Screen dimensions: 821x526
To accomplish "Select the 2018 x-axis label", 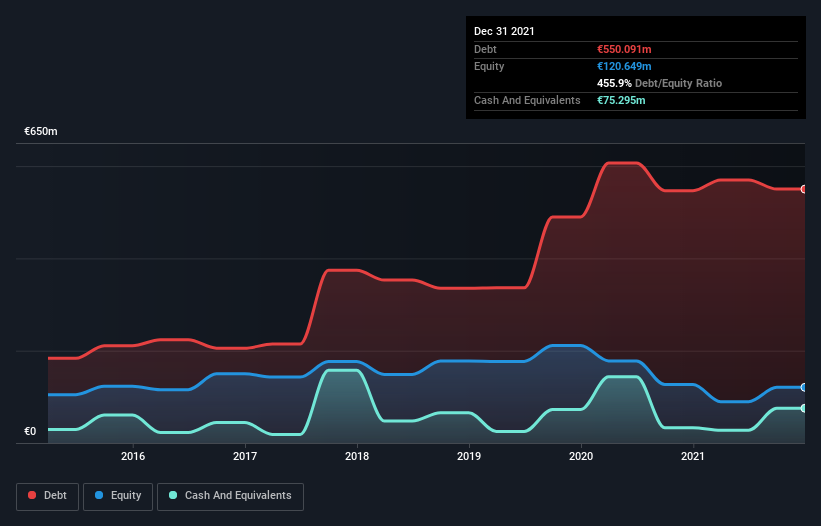I will 357,456.
